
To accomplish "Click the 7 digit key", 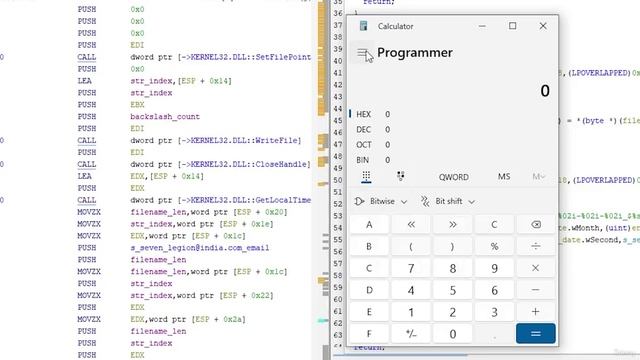I will (411, 268).
